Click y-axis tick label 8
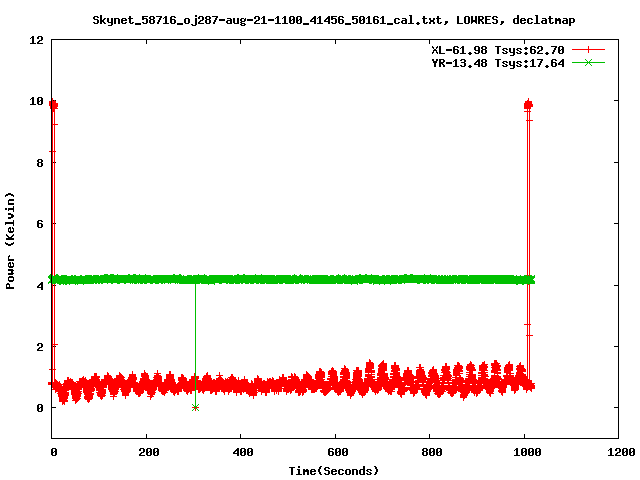Viewport: 640px width, 480px height. click(x=40, y=163)
